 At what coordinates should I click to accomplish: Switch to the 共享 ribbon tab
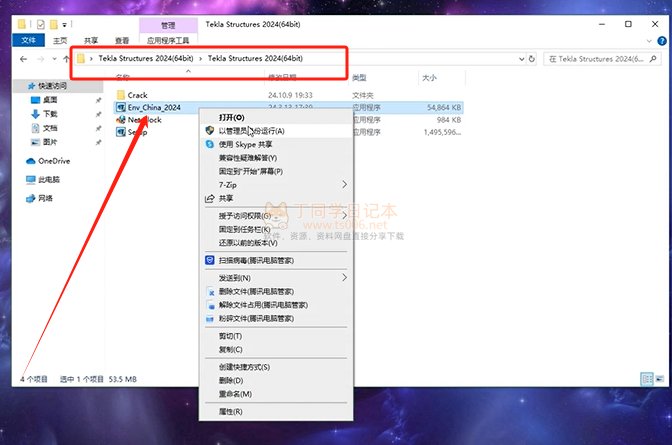91,41
